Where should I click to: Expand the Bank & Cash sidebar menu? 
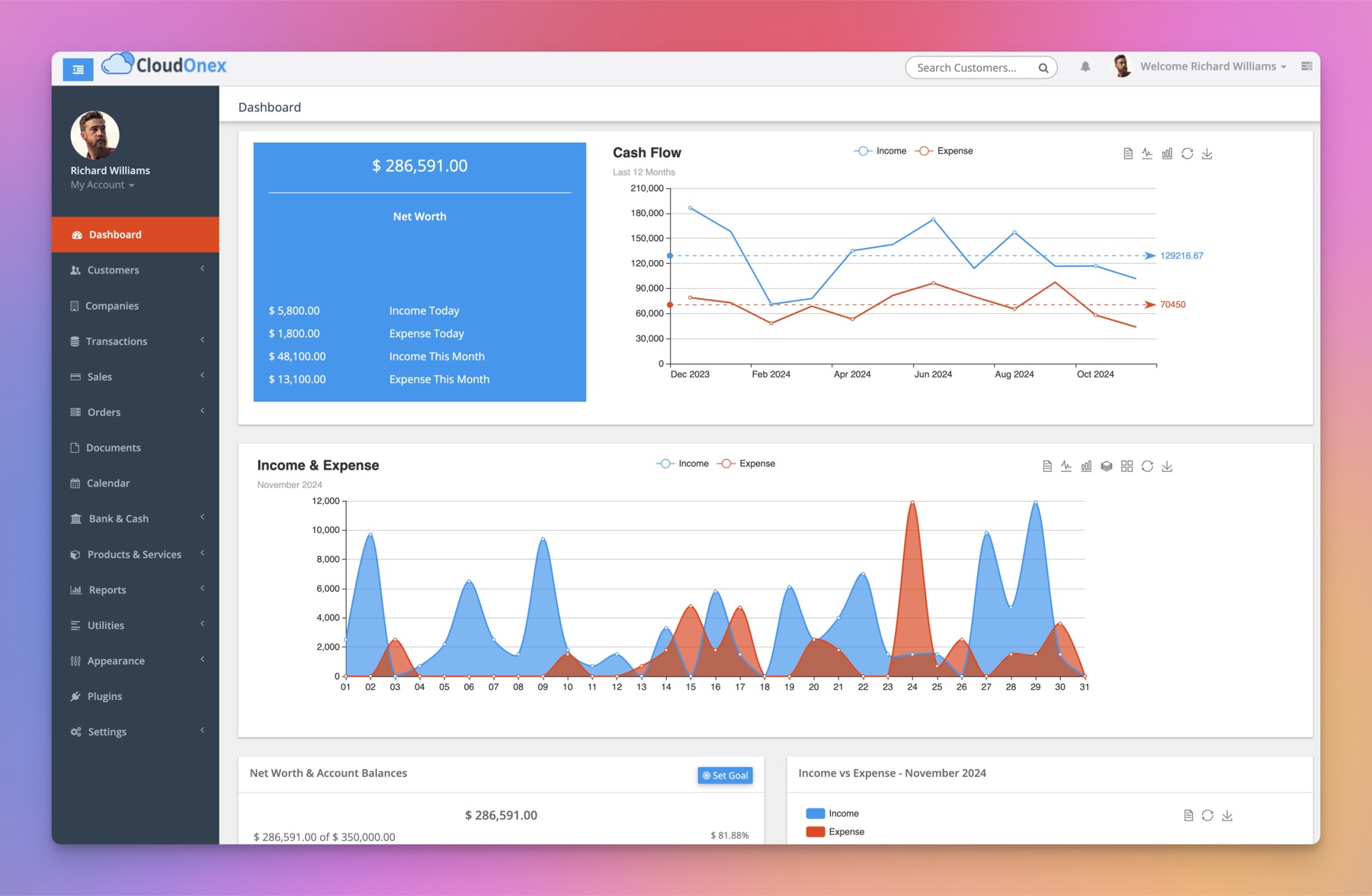pos(136,519)
